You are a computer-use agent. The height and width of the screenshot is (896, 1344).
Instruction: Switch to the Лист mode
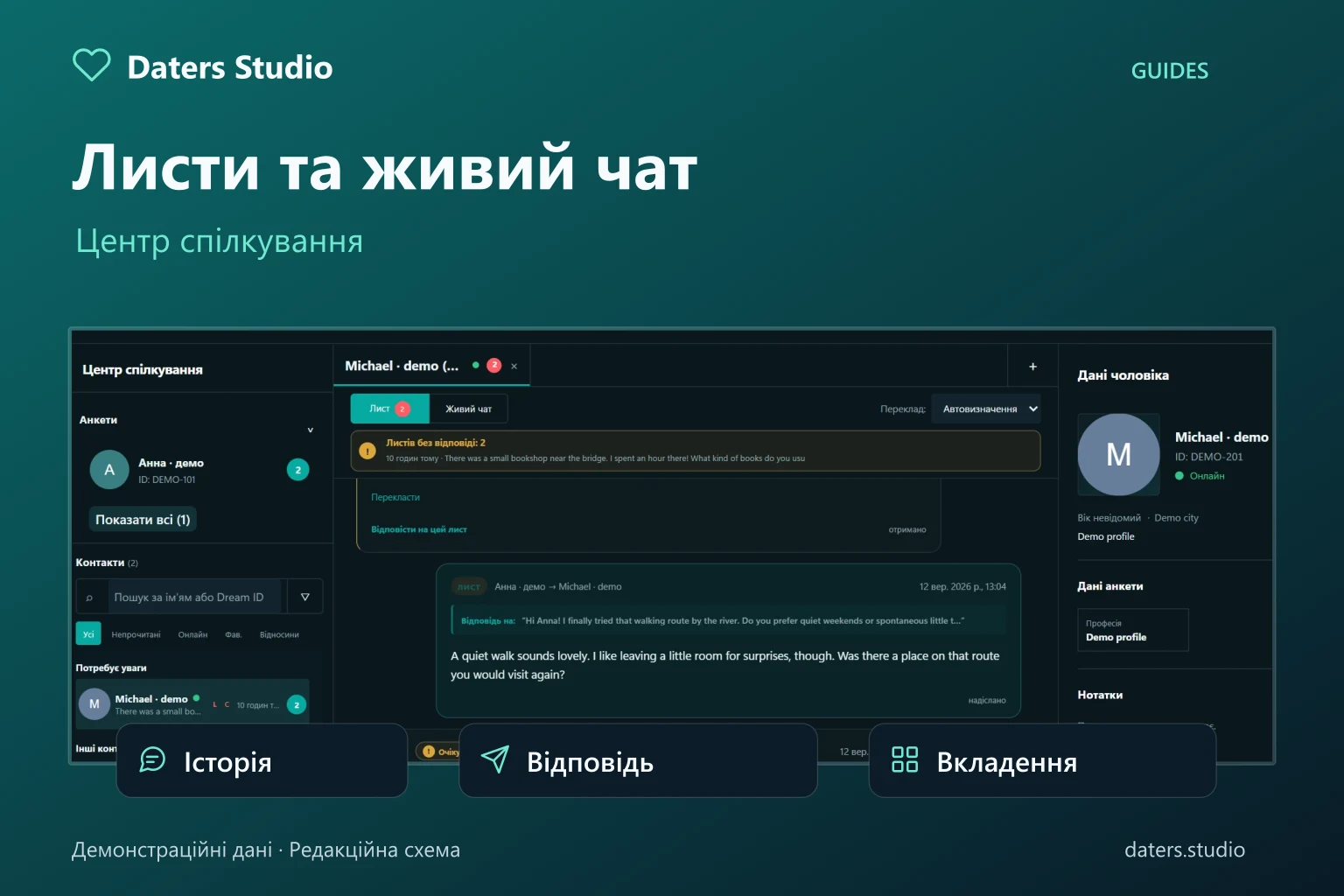(x=389, y=409)
